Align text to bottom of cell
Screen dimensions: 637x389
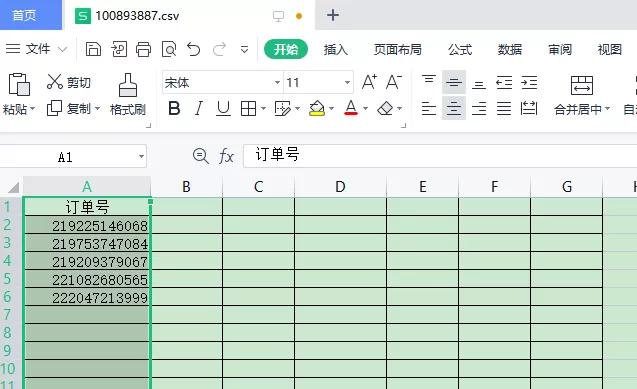(x=479, y=84)
